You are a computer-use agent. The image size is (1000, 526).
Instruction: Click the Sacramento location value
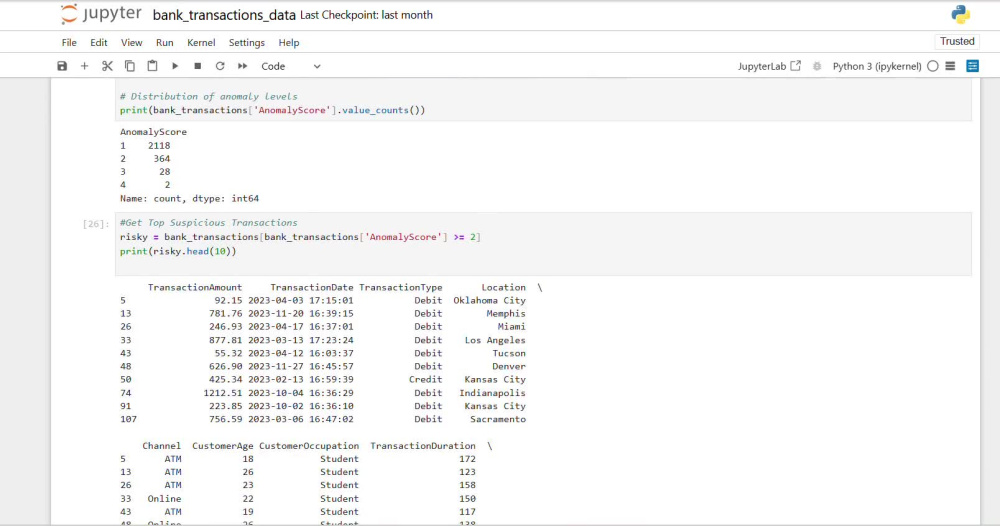[x=498, y=419]
